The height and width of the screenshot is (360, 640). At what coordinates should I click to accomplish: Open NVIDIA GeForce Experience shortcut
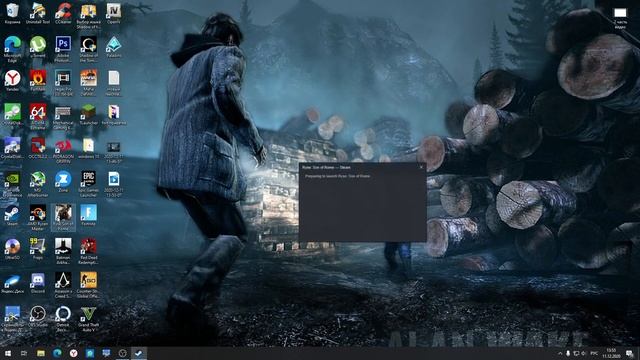13,184
